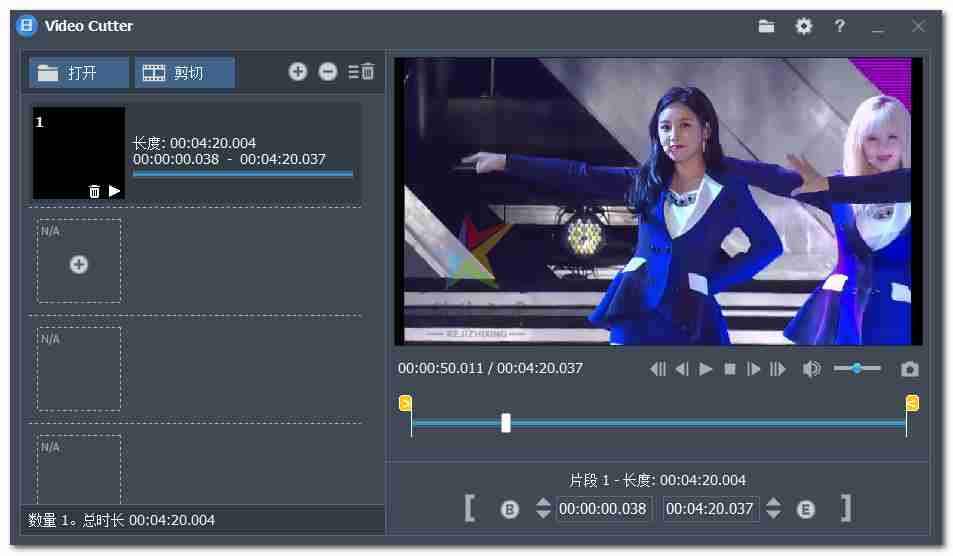Click the 打开 (Open) button
Screen dimensions: 953x556
point(78,73)
